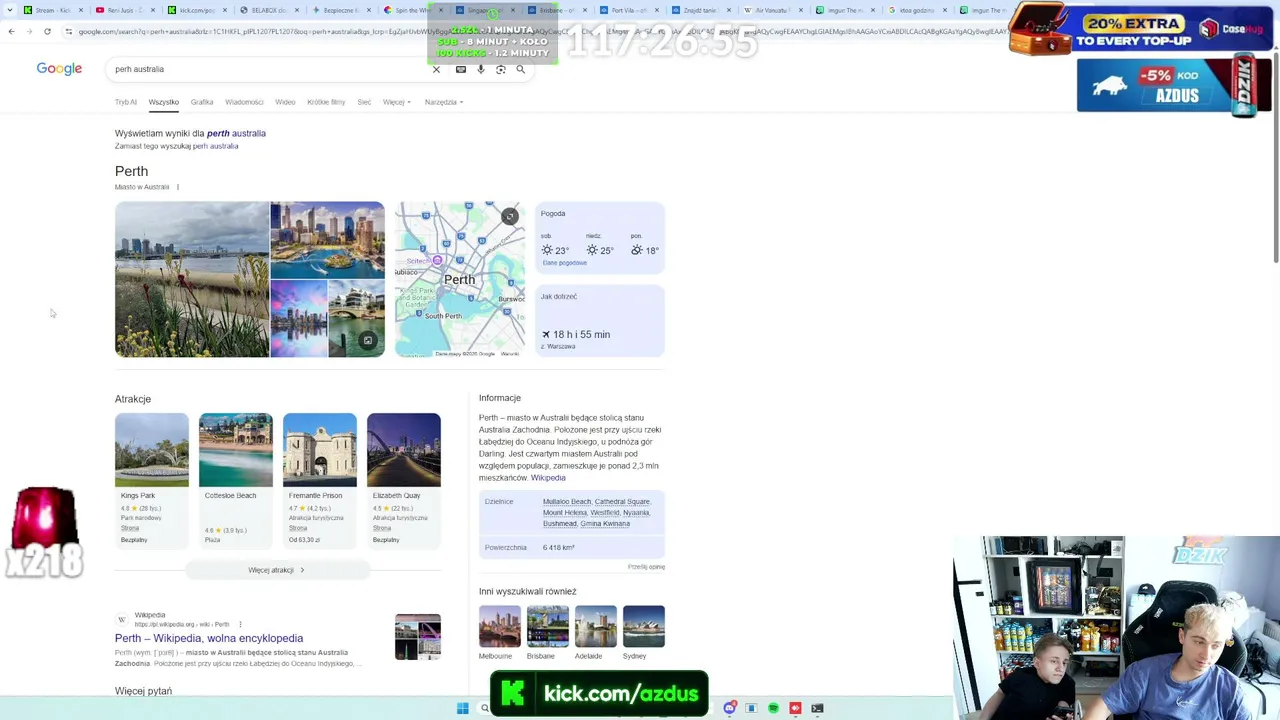This screenshot has height=720, width=1280.
Task: Open the on-screen keyboard icon in search bar
Action: (x=460, y=69)
